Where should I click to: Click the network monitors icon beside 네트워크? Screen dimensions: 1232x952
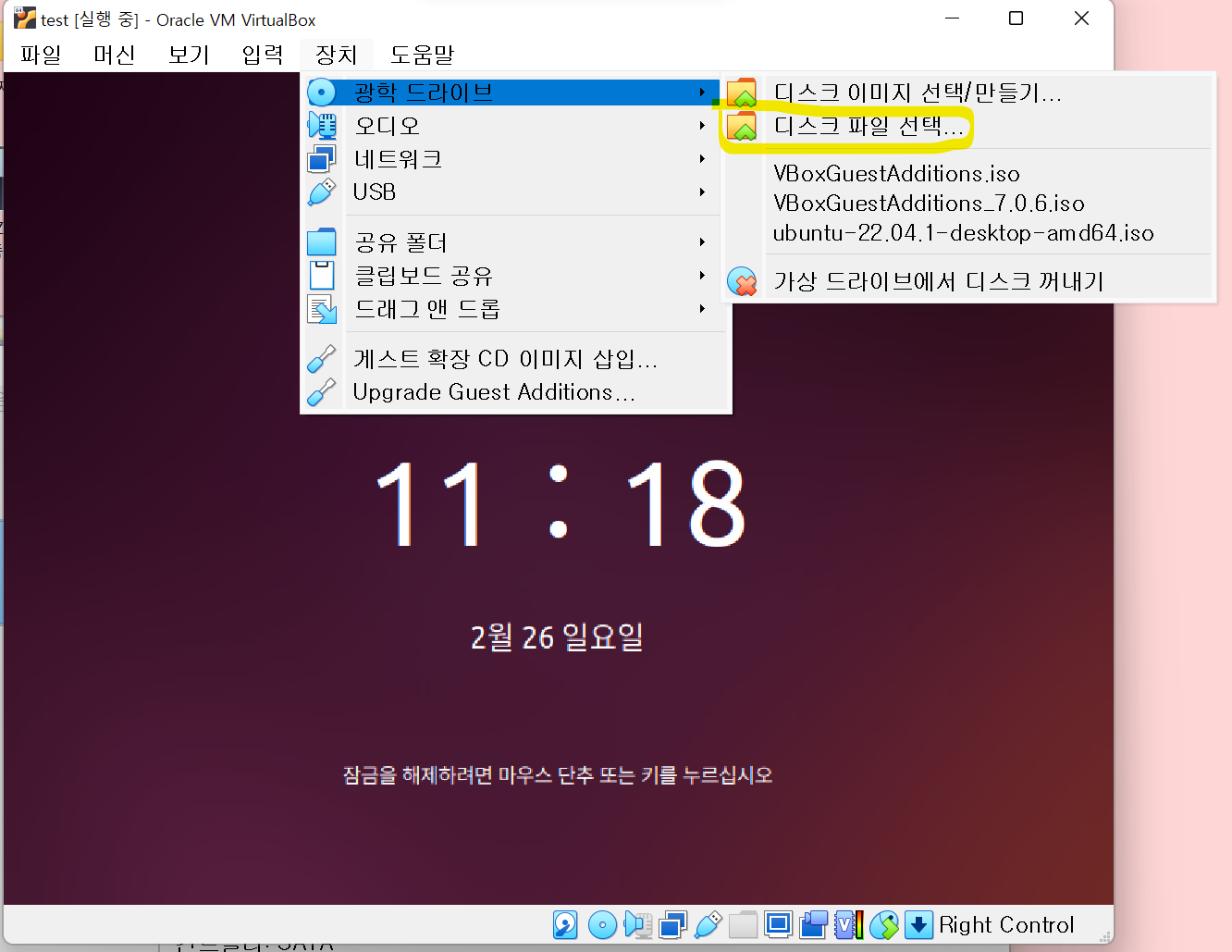(321, 159)
